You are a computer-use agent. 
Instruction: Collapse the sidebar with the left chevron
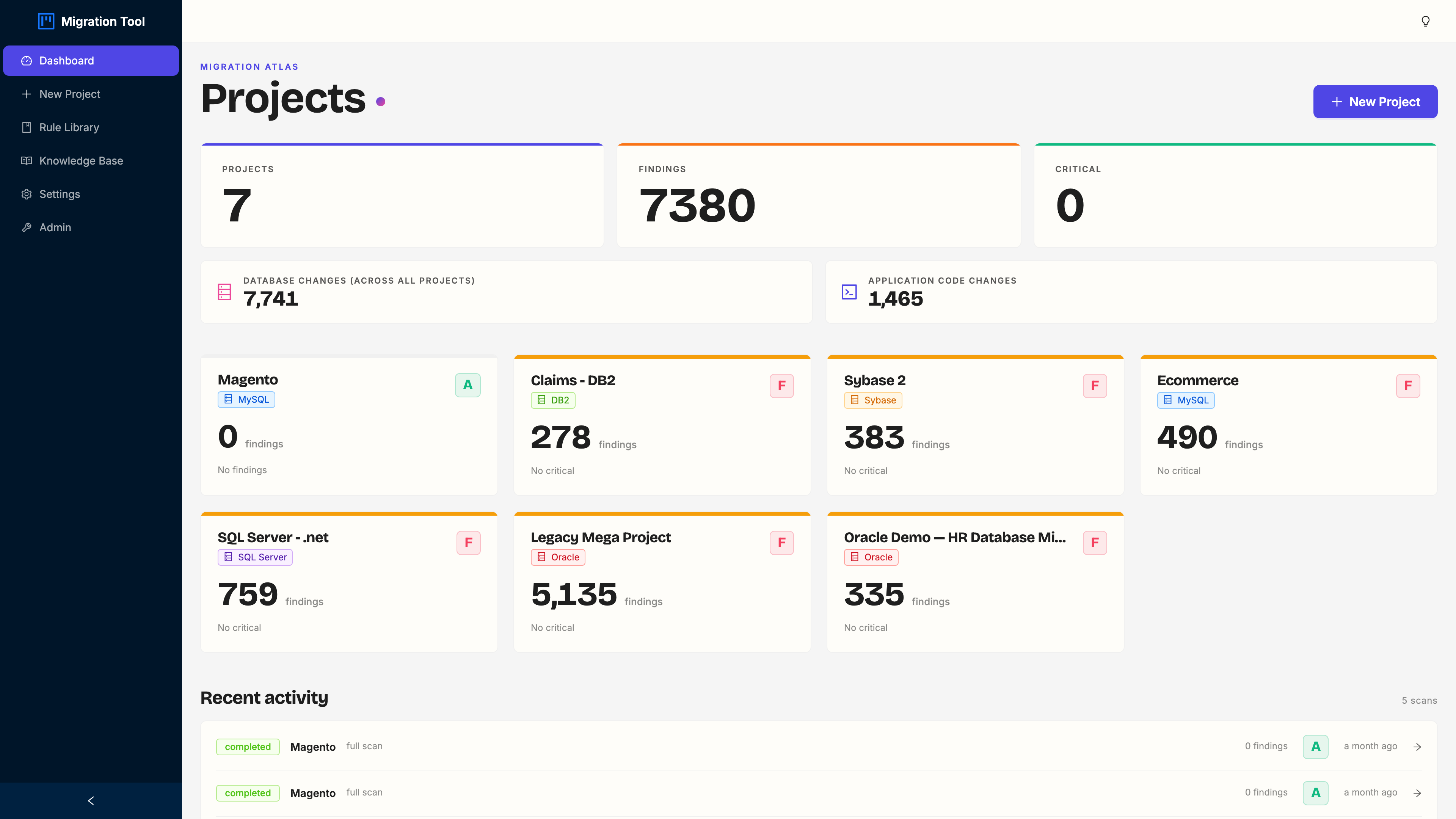(91, 800)
